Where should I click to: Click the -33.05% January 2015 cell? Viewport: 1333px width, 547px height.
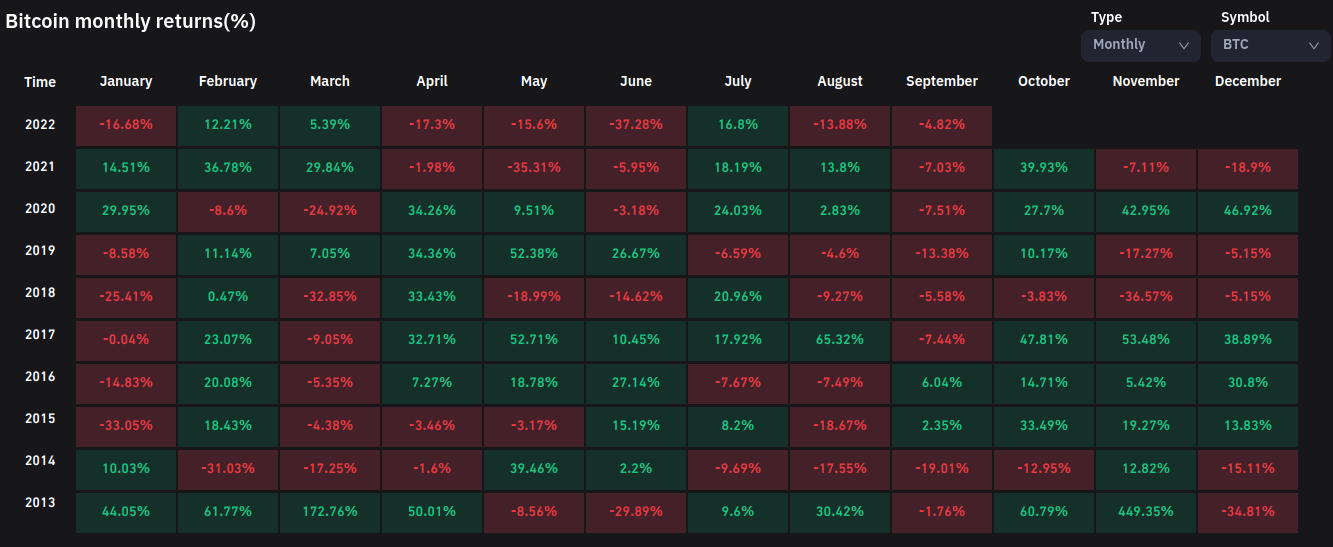(x=126, y=425)
